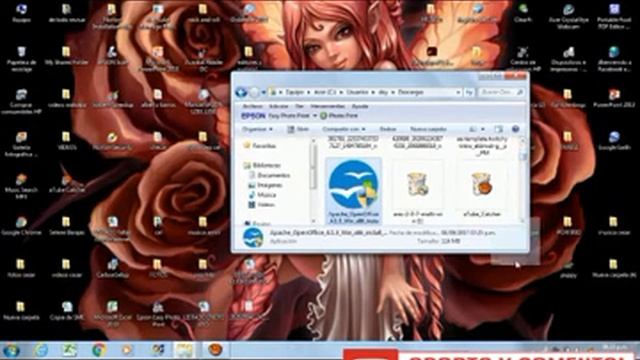Screen dimensions: 640x360
Task: Open the Ver menu
Action: click(299, 106)
